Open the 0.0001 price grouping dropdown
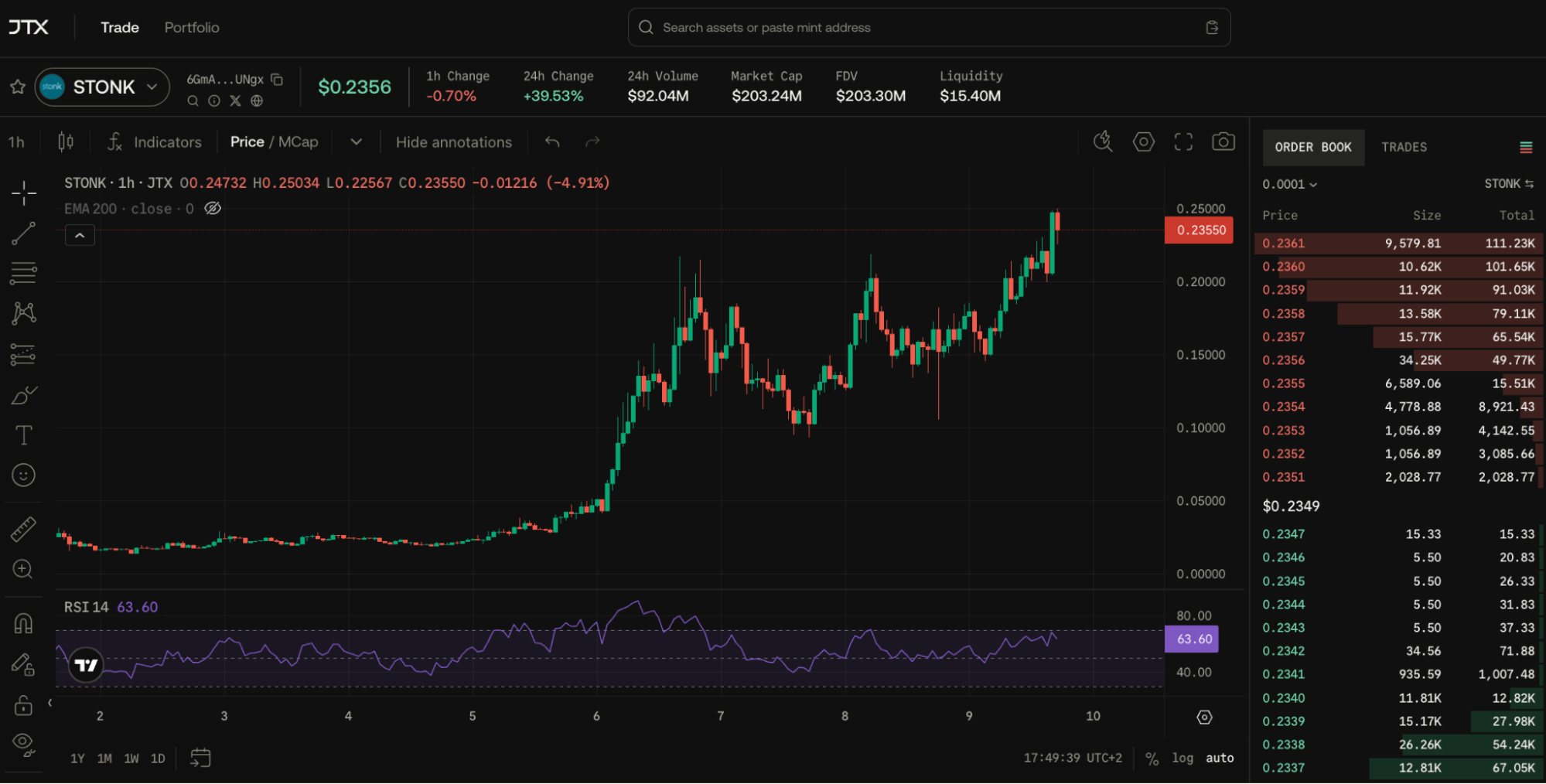 [x=1289, y=184]
